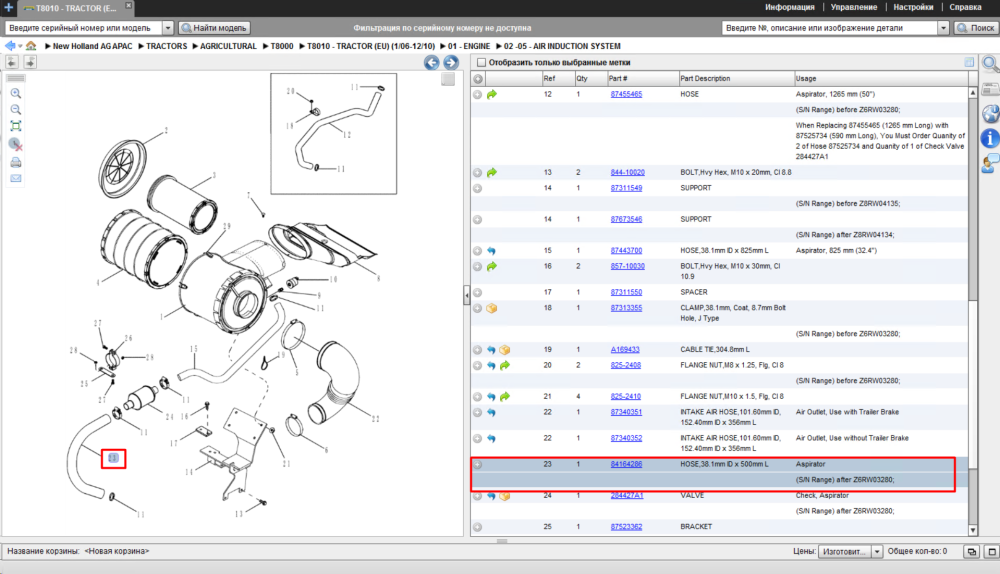Click the basket copy icon in the status bar

point(971,552)
